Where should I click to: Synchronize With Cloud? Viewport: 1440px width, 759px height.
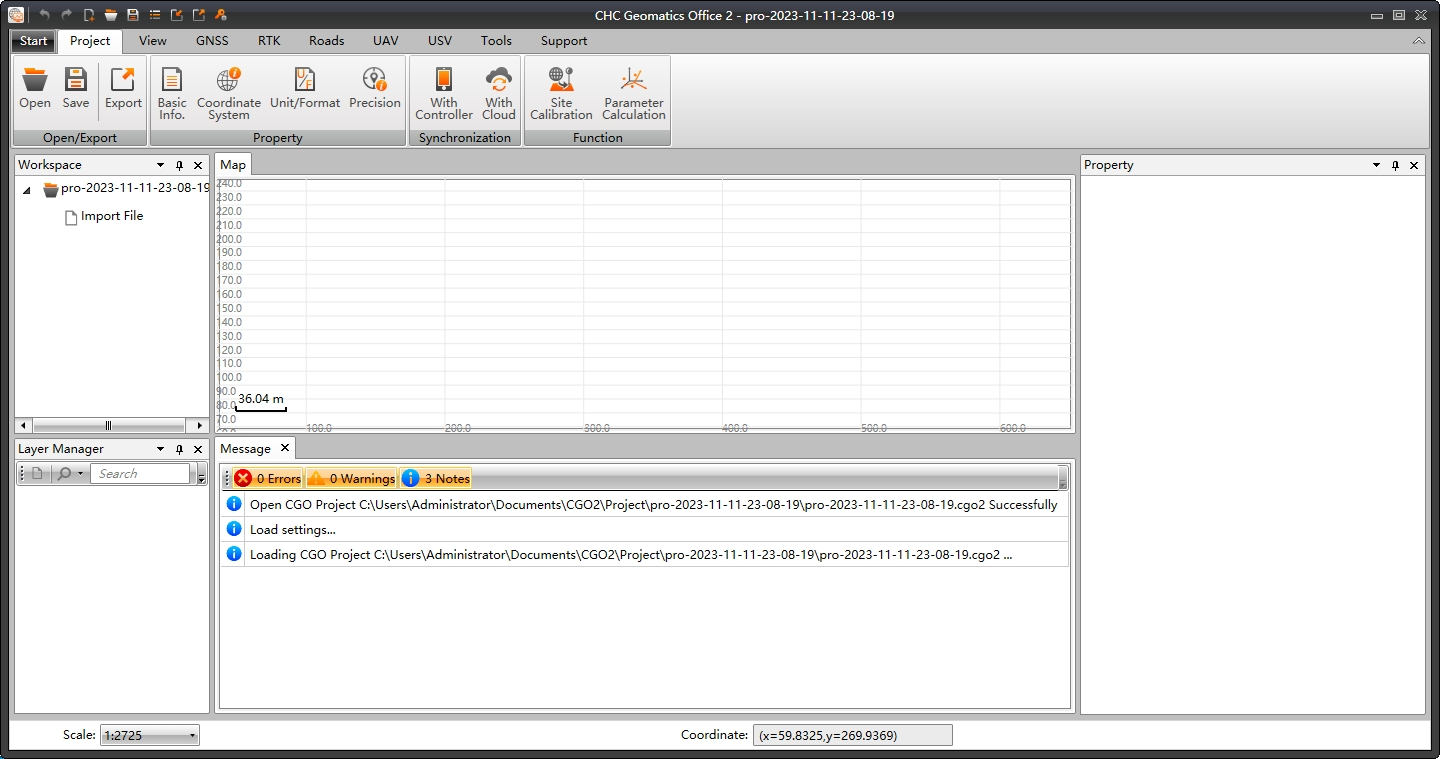tap(498, 94)
